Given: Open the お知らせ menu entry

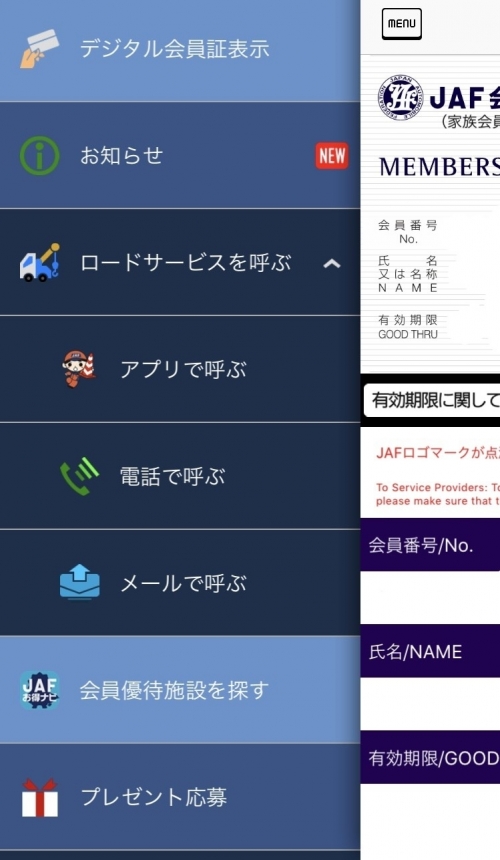Looking at the screenshot, I should (180, 155).
